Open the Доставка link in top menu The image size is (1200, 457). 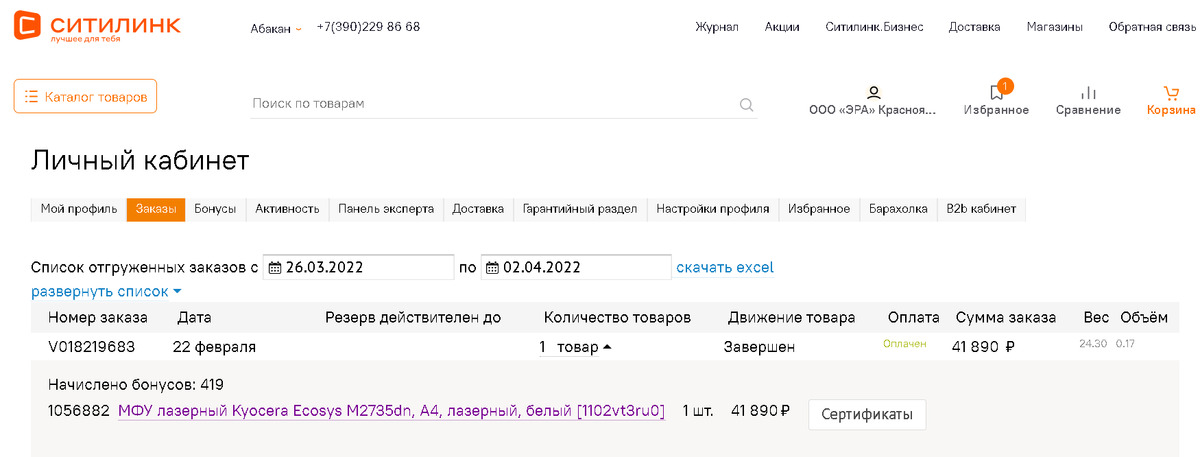(x=974, y=27)
